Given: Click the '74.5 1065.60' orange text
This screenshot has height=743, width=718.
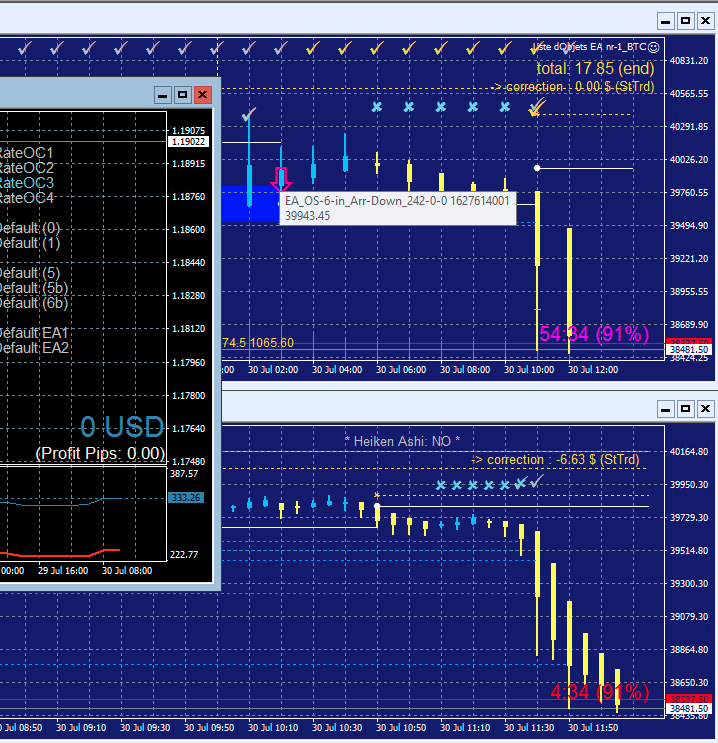Looking at the screenshot, I should (258, 343).
